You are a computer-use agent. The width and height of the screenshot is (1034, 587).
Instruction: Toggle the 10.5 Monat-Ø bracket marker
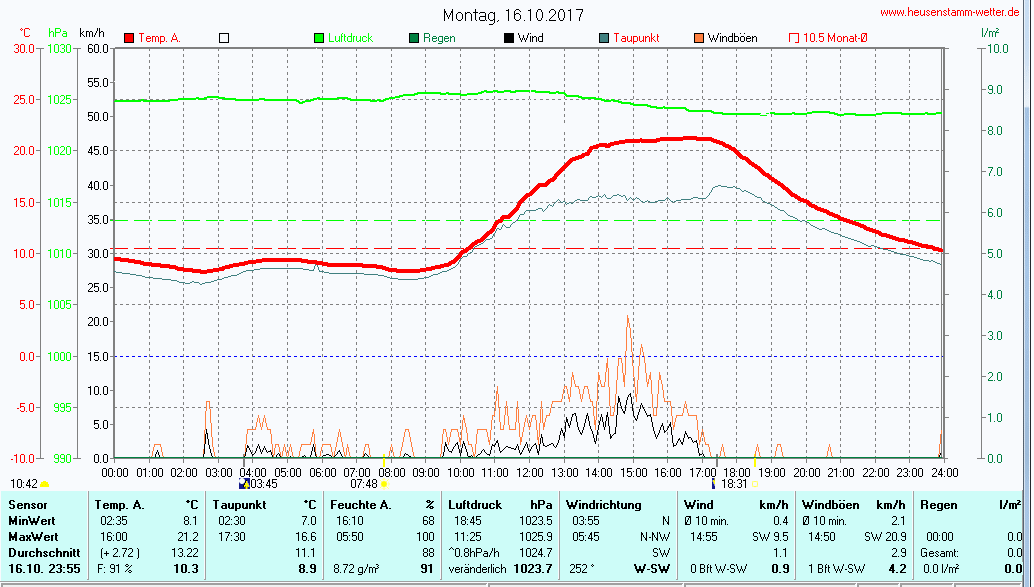point(794,38)
